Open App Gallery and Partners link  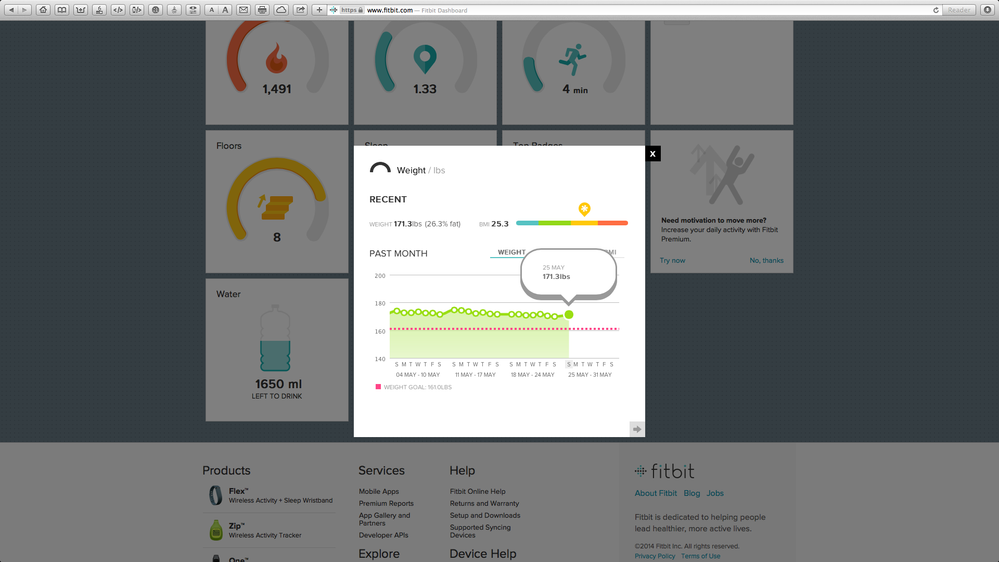coord(384,519)
